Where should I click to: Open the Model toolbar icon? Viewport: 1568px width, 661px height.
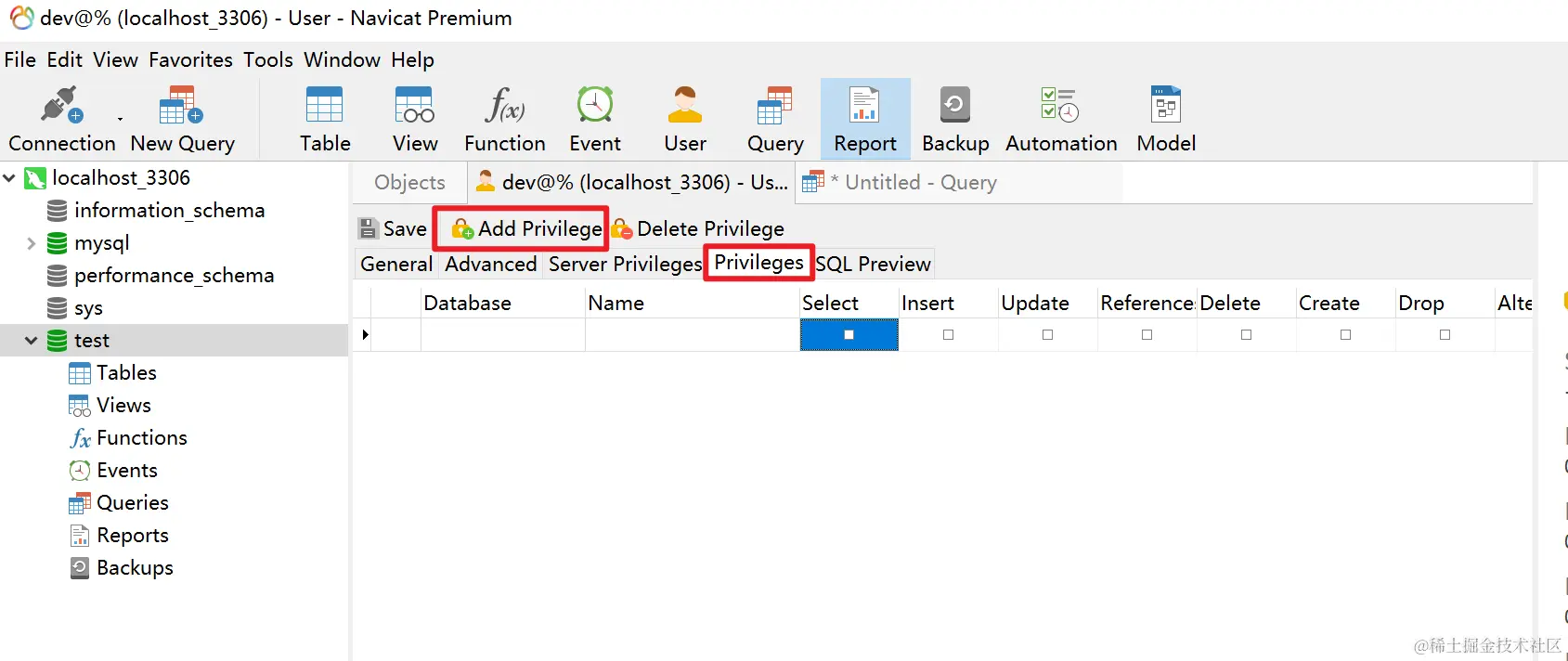coord(1166,105)
